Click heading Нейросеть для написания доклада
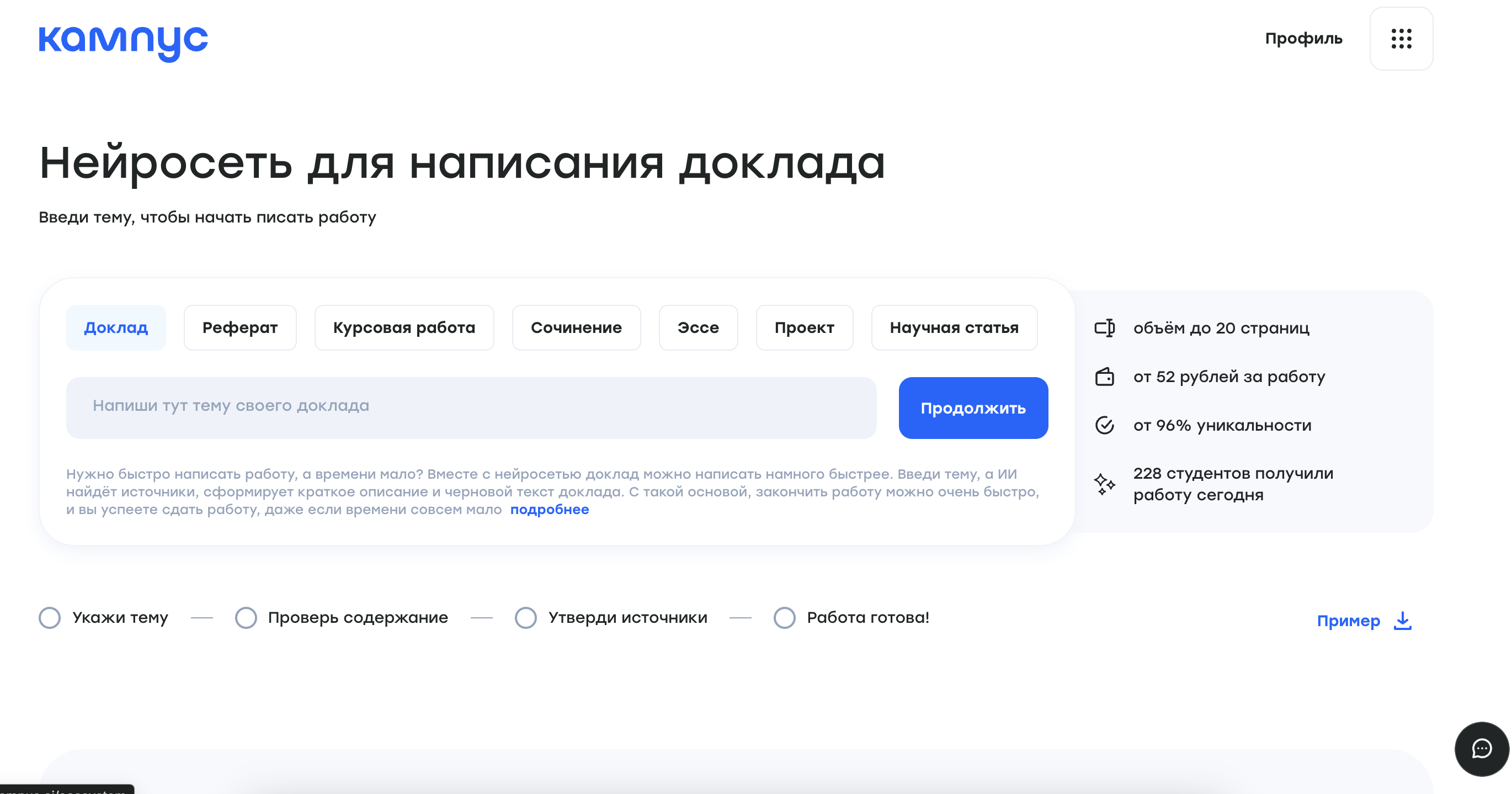The width and height of the screenshot is (1512, 794). pyautogui.click(x=462, y=163)
